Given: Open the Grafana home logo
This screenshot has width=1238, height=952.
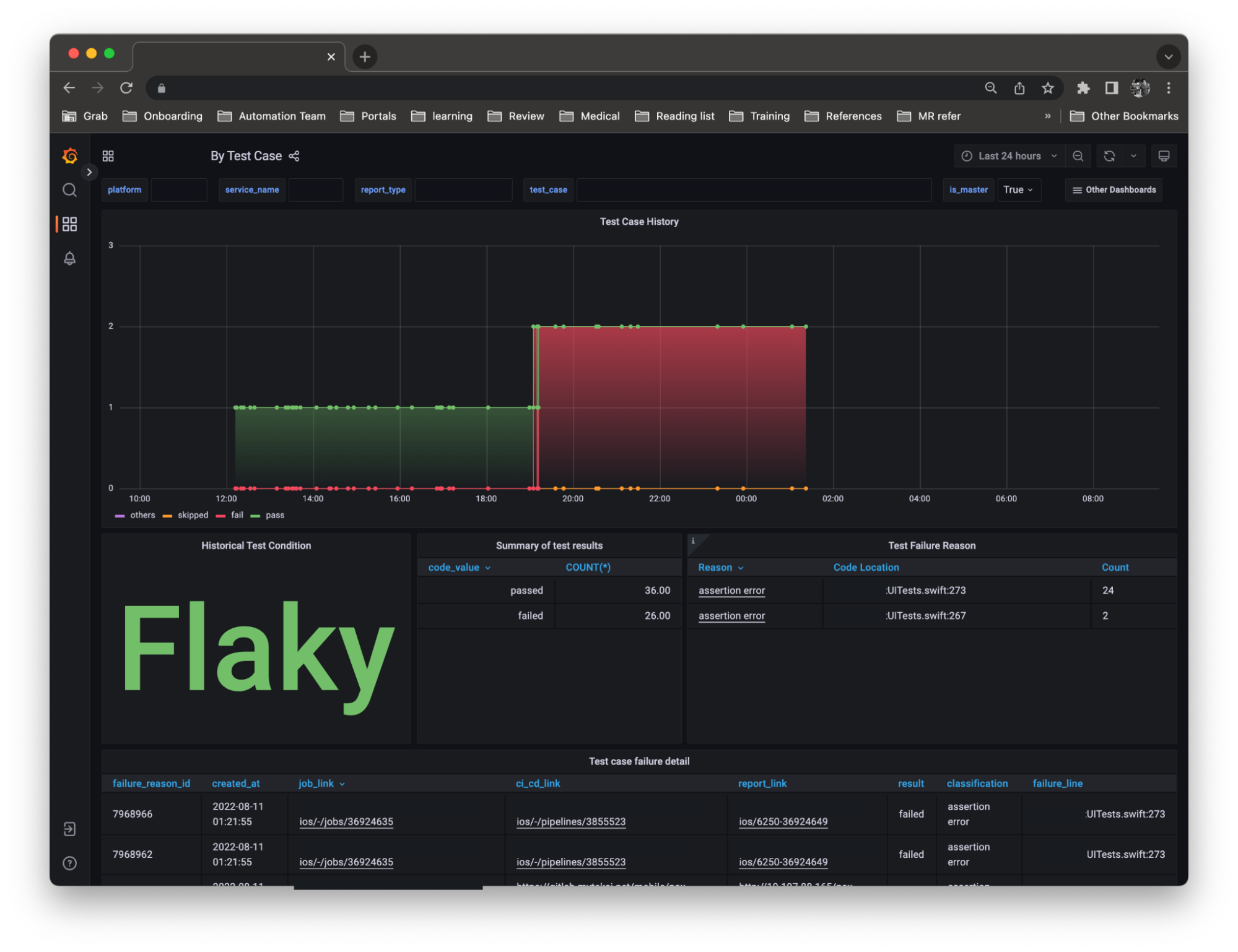Looking at the screenshot, I should pyautogui.click(x=70, y=156).
